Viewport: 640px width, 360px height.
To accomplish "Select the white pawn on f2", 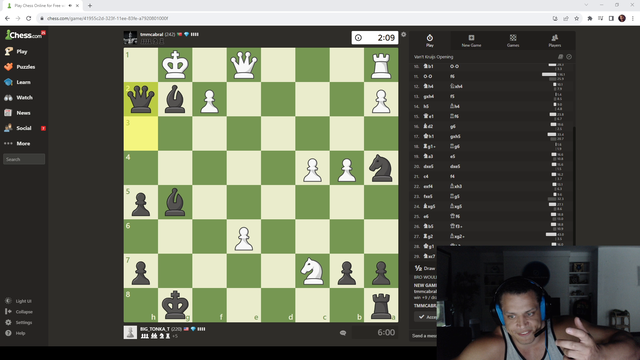I will 209,99.
